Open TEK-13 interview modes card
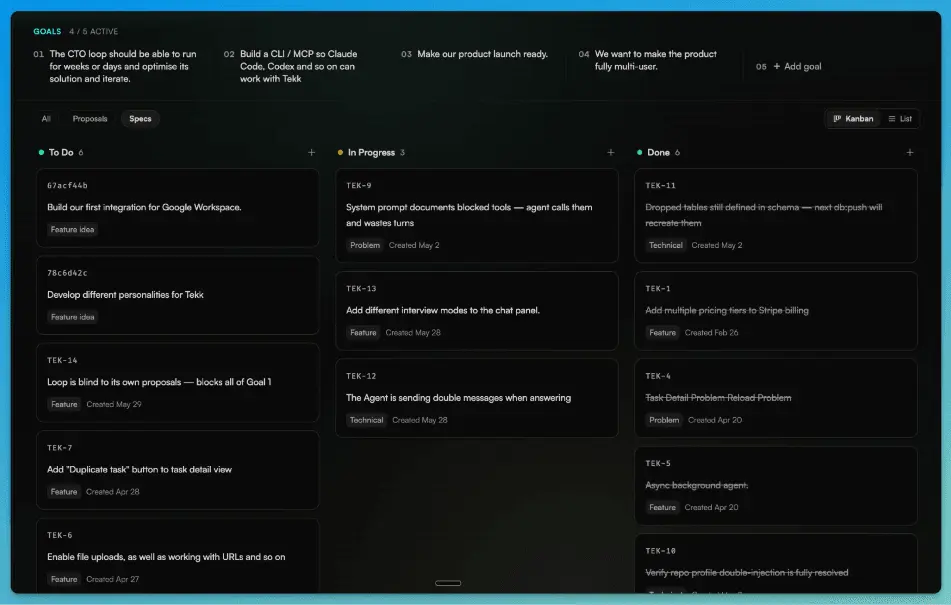951x605 pixels. coord(477,310)
